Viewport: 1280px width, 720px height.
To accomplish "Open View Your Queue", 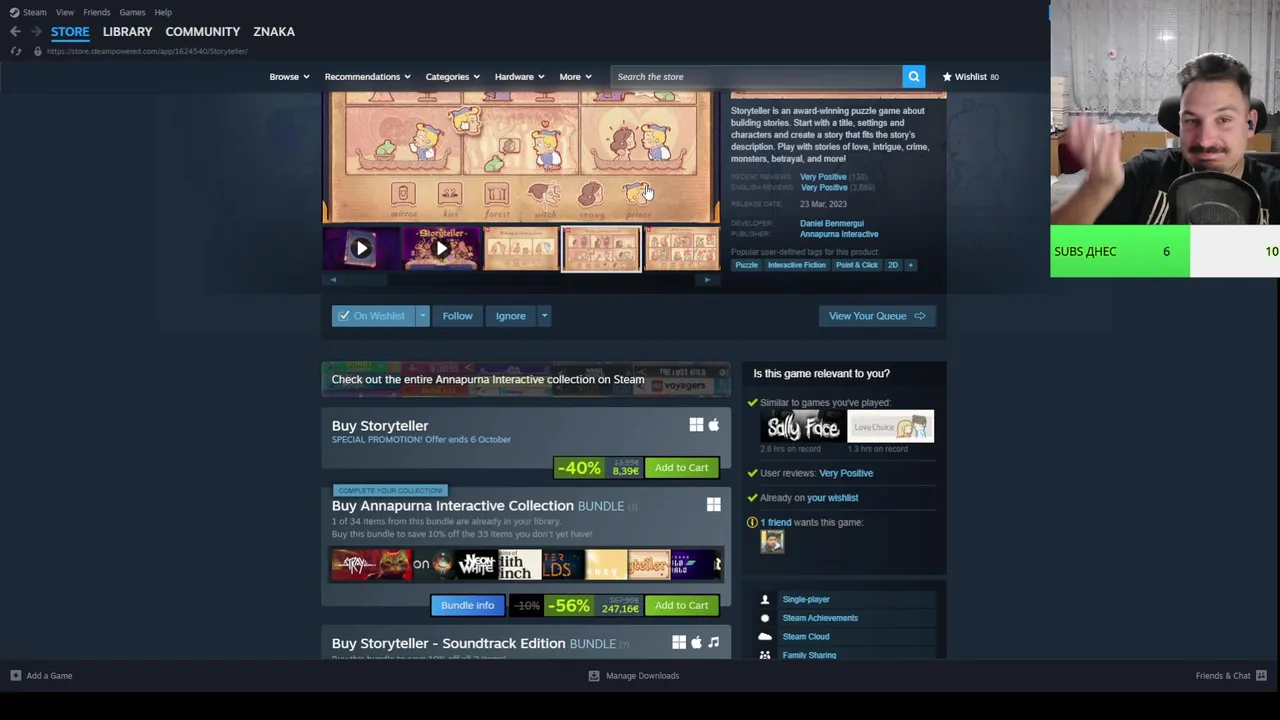I will pyautogui.click(x=877, y=316).
